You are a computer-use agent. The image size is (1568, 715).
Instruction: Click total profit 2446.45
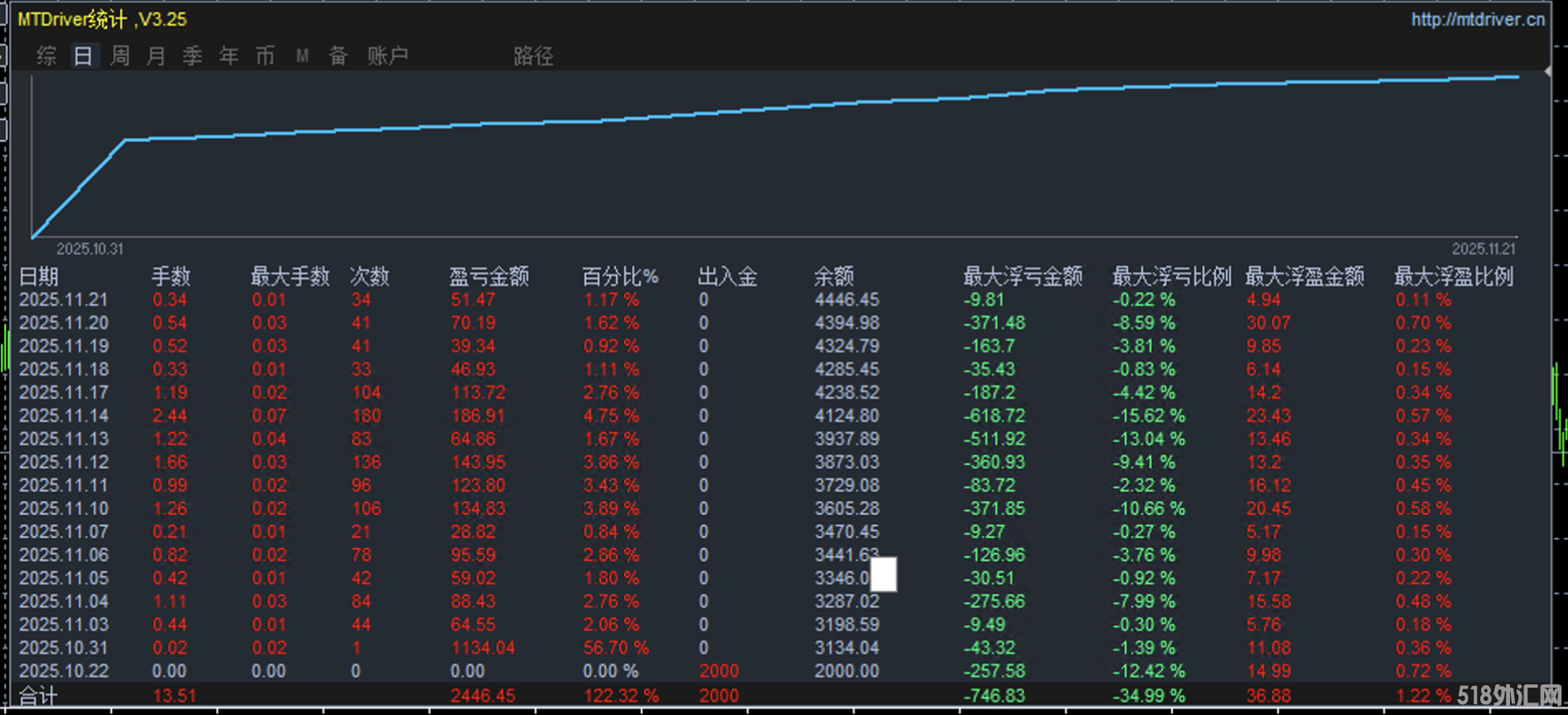tap(483, 696)
